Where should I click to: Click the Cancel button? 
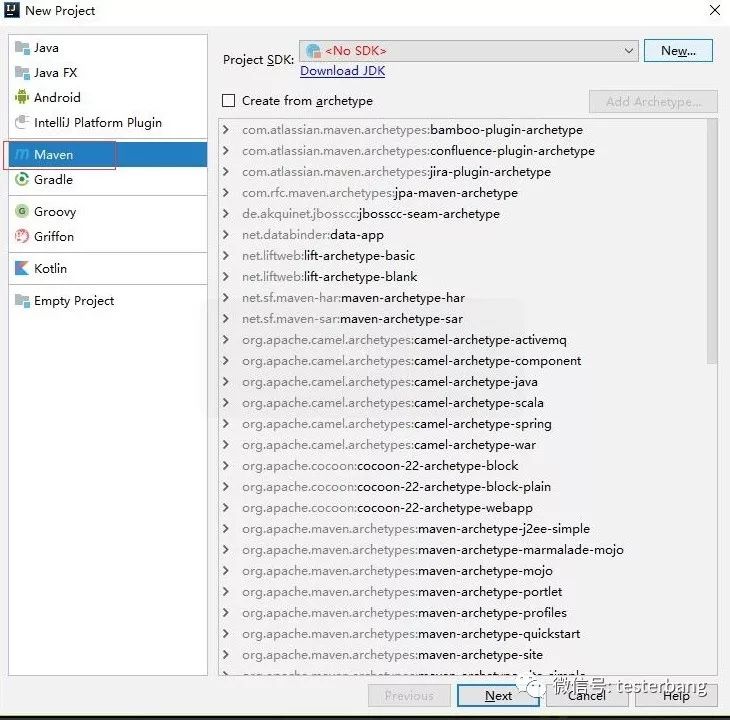587,695
